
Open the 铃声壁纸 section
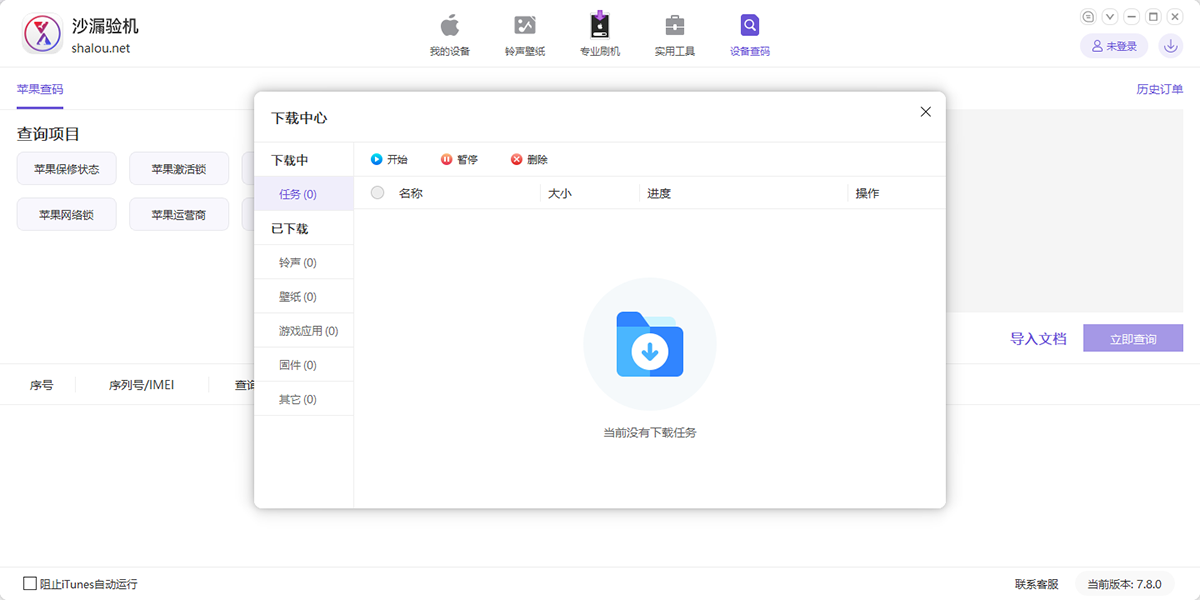point(525,36)
